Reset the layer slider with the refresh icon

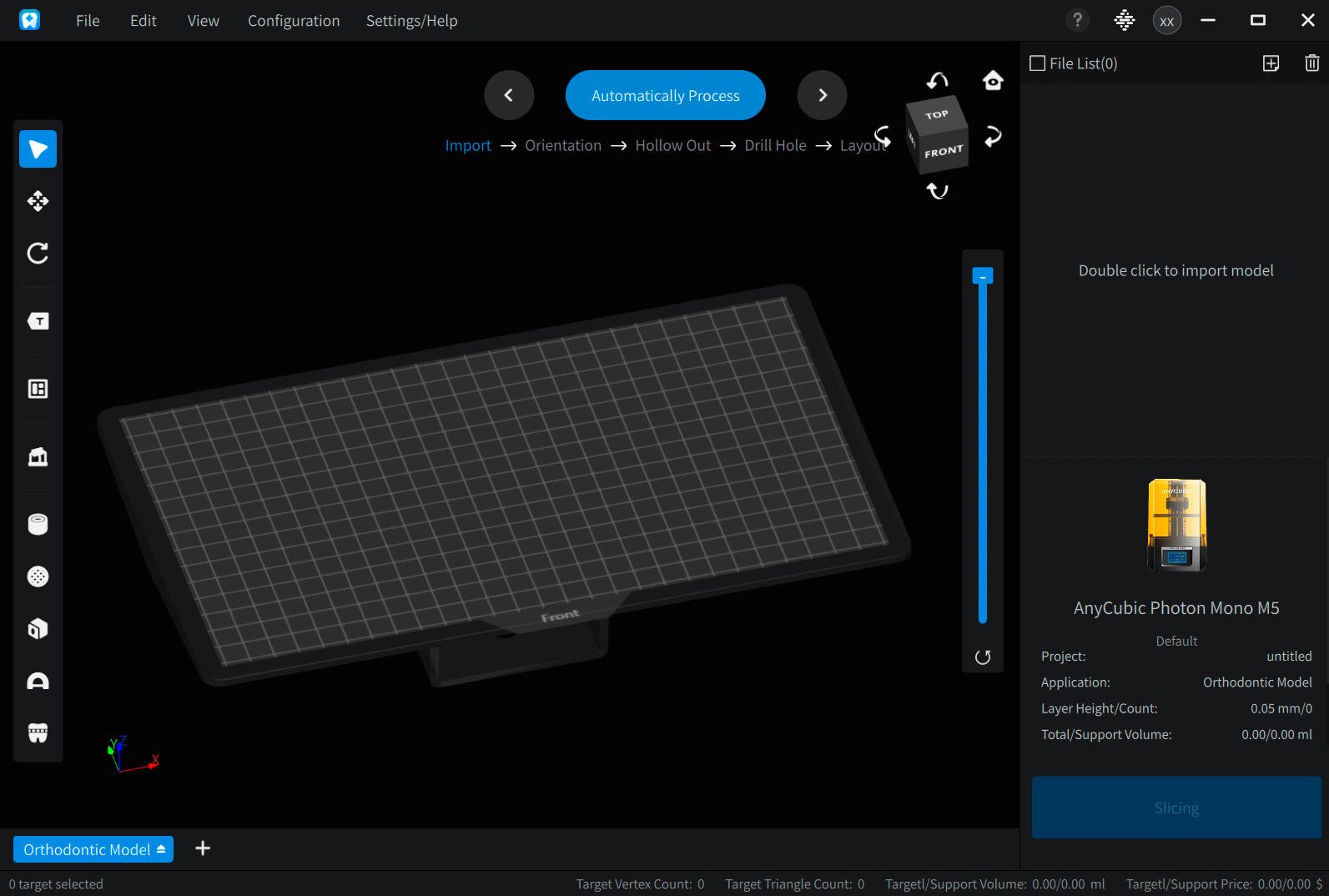983,657
